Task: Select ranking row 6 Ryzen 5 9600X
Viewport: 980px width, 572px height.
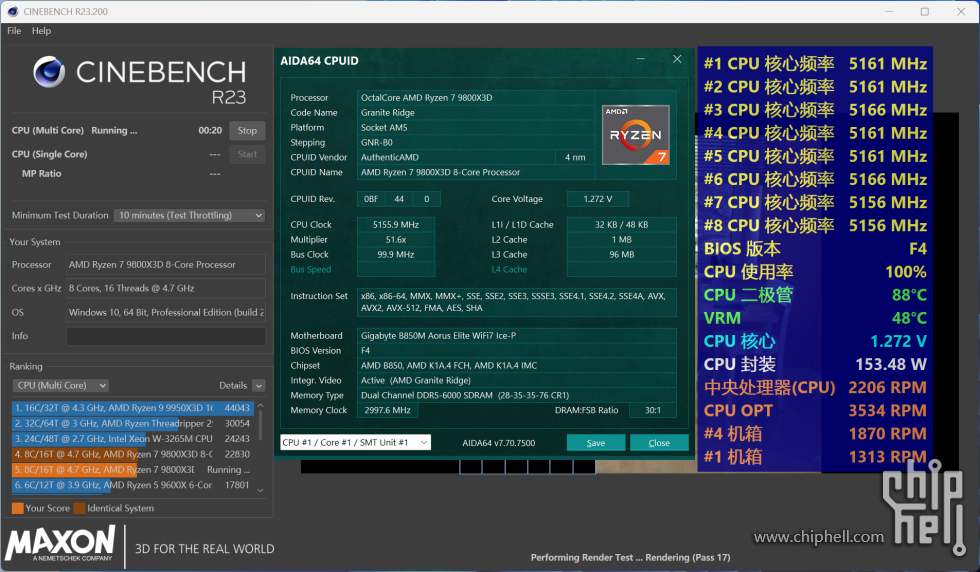Action: pyautogui.click(x=132, y=485)
